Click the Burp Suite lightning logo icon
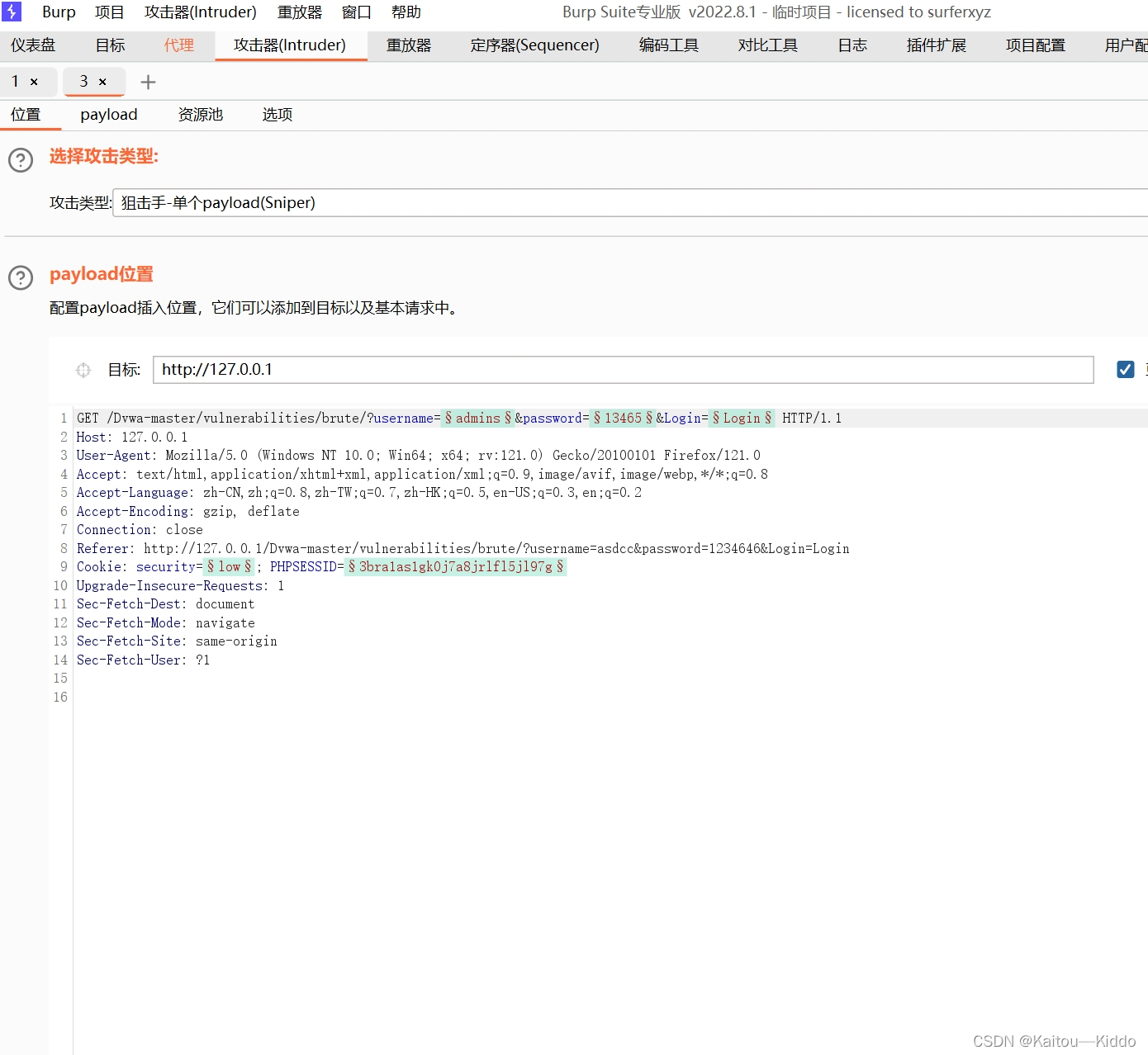This screenshot has width=1148, height=1055. [x=12, y=12]
